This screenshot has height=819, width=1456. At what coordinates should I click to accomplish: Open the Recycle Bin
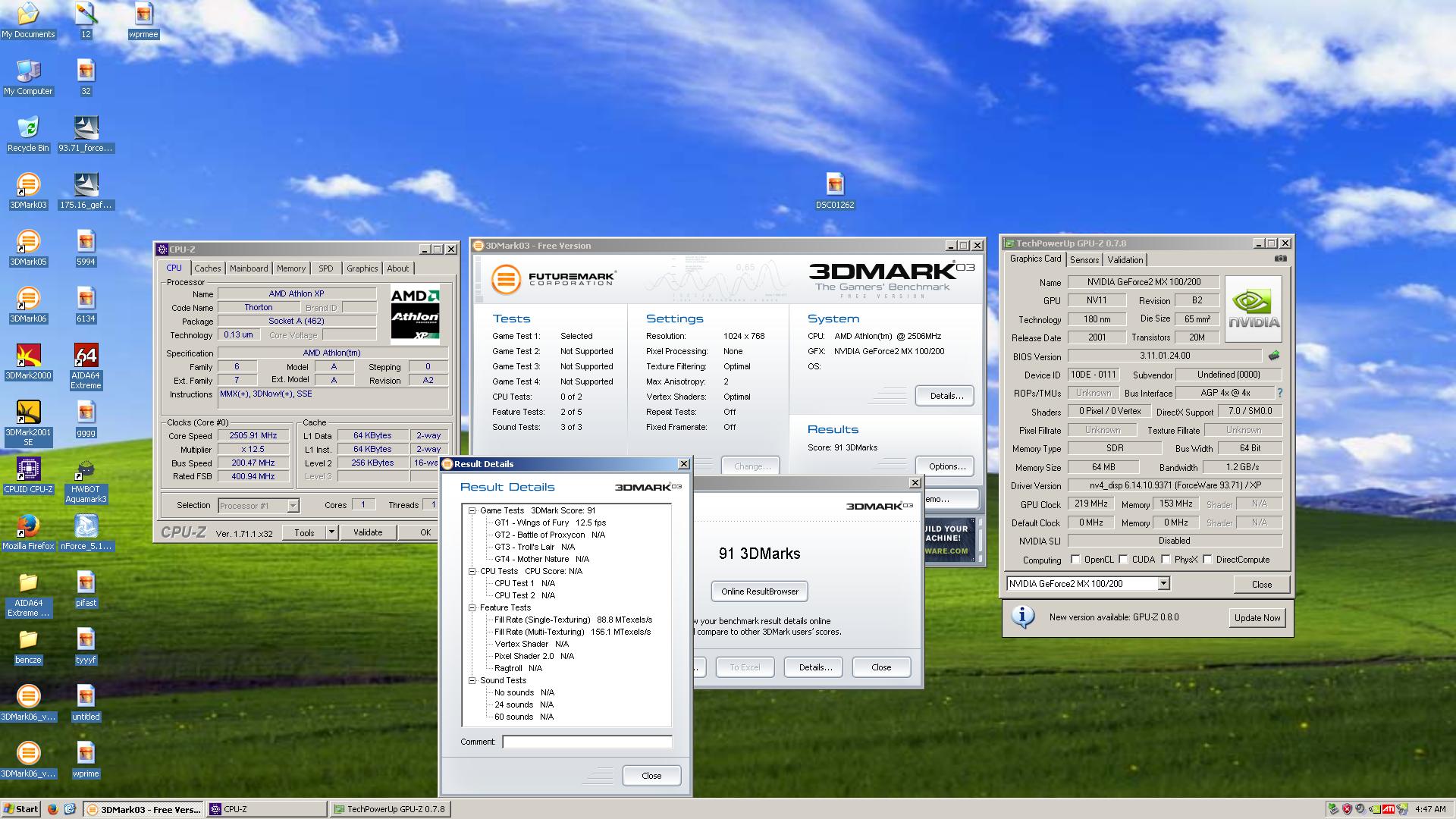pyautogui.click(x=28, y=133)
